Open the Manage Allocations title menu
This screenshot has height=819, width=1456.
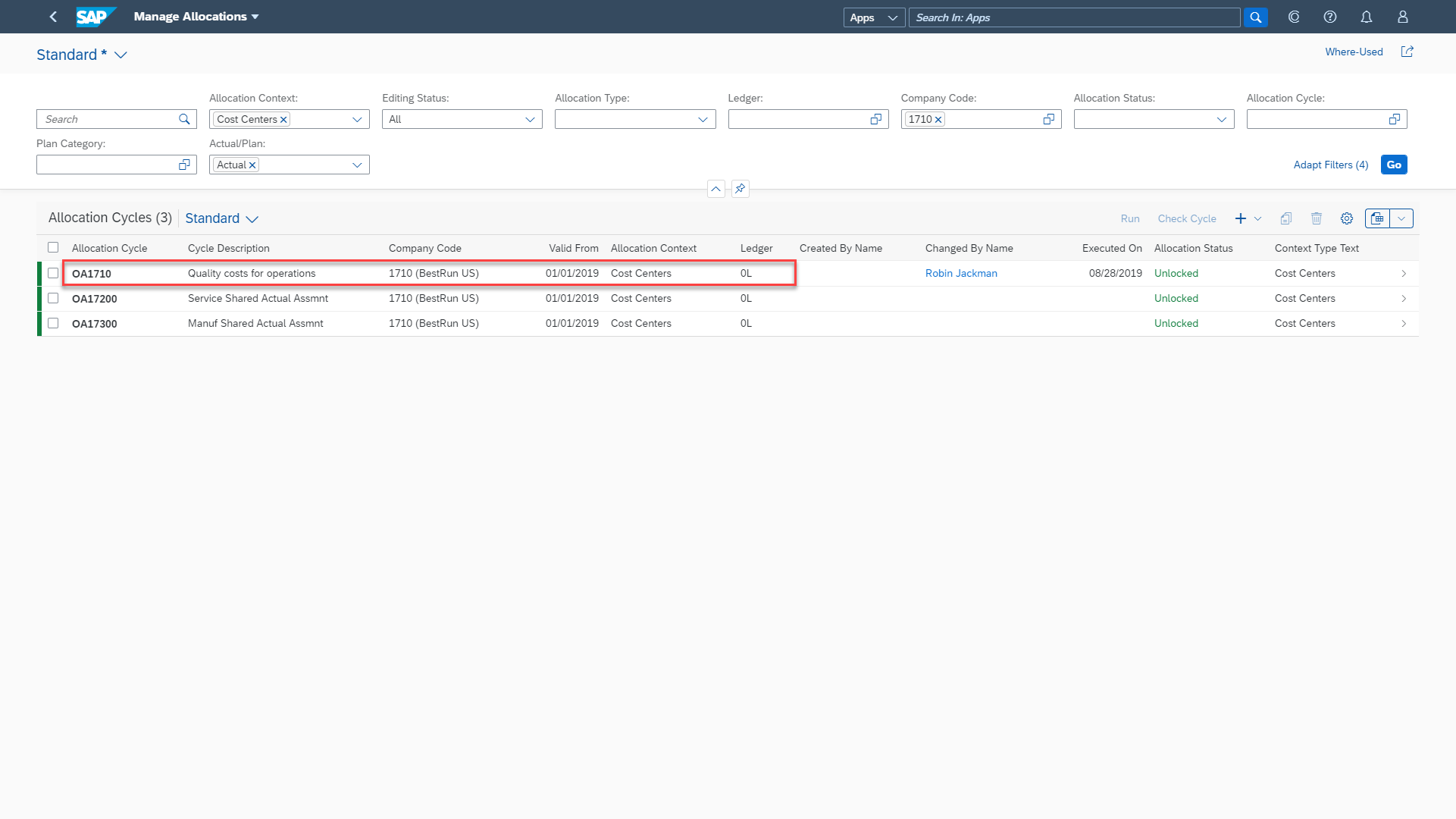[x=196, y=17]
